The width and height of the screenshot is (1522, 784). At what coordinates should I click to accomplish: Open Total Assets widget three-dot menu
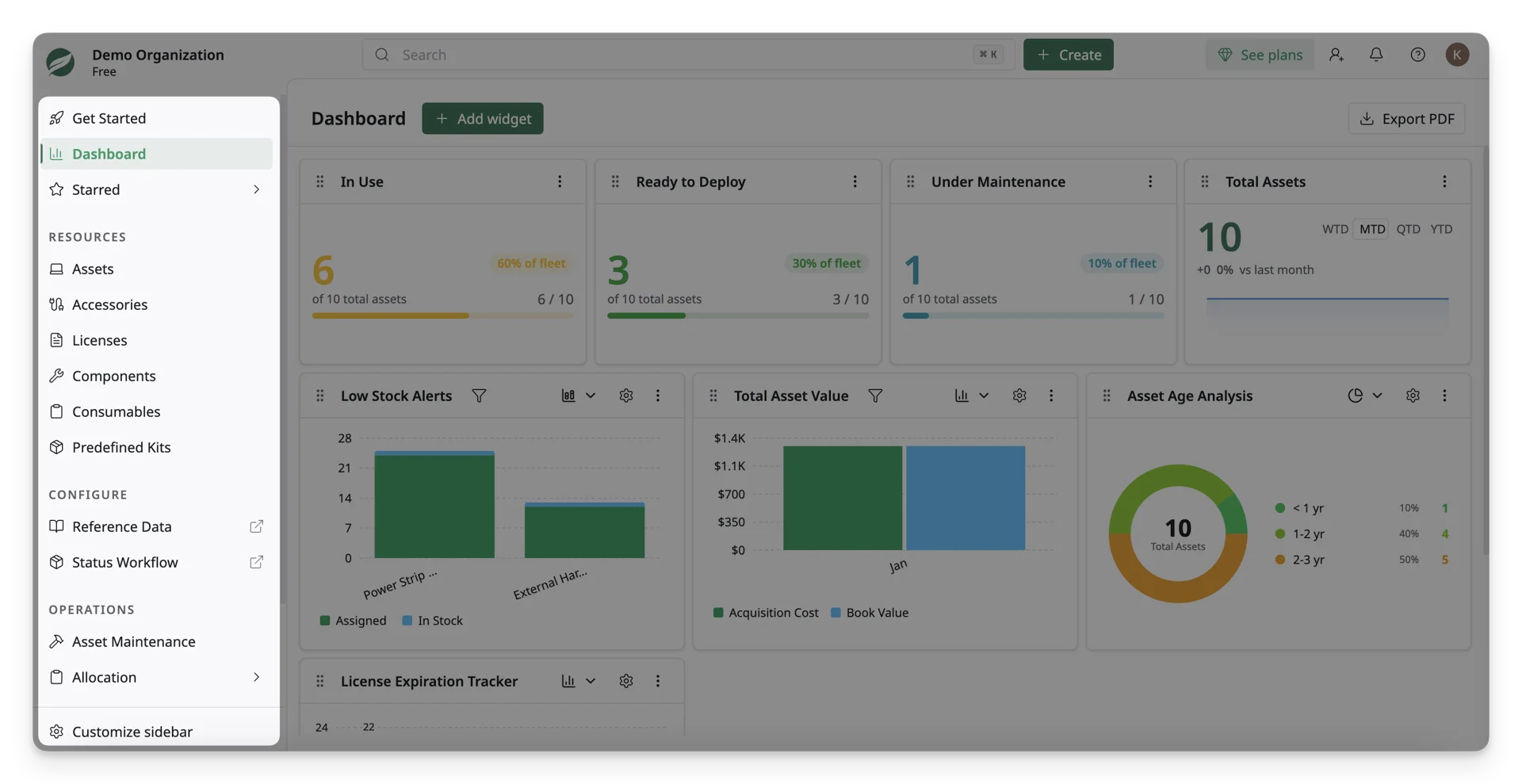pyautogui.click(x=1444, y=182)
